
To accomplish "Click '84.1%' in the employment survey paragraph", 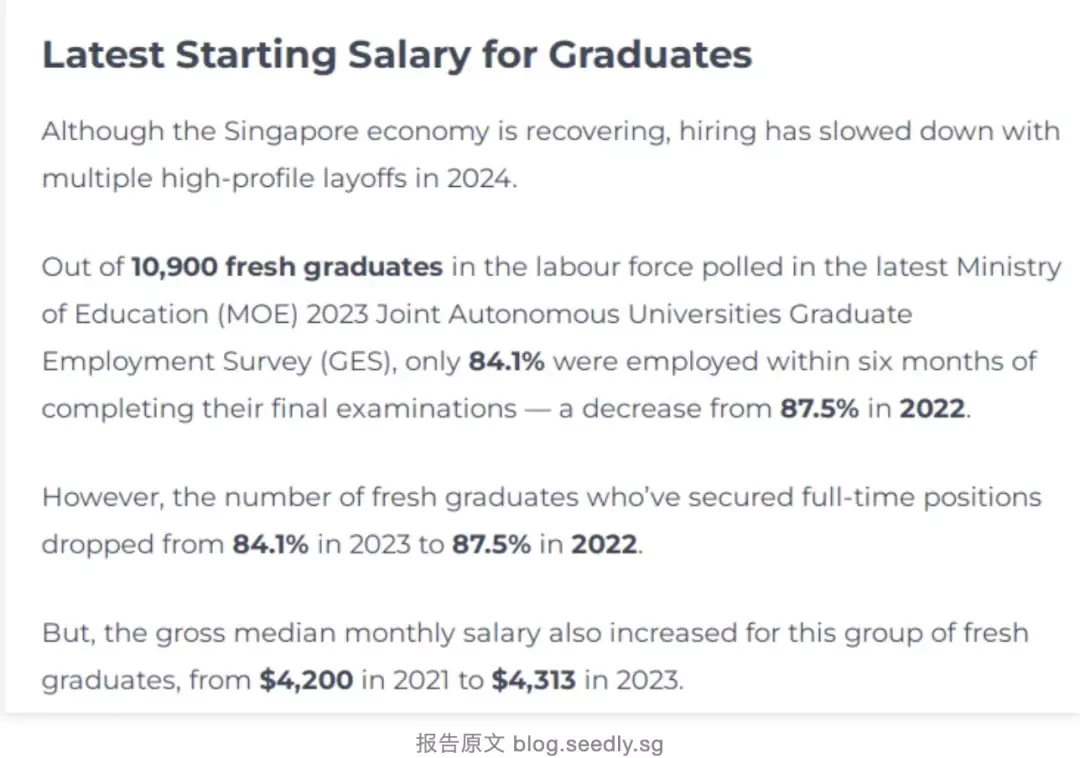I will pos(506,361).
